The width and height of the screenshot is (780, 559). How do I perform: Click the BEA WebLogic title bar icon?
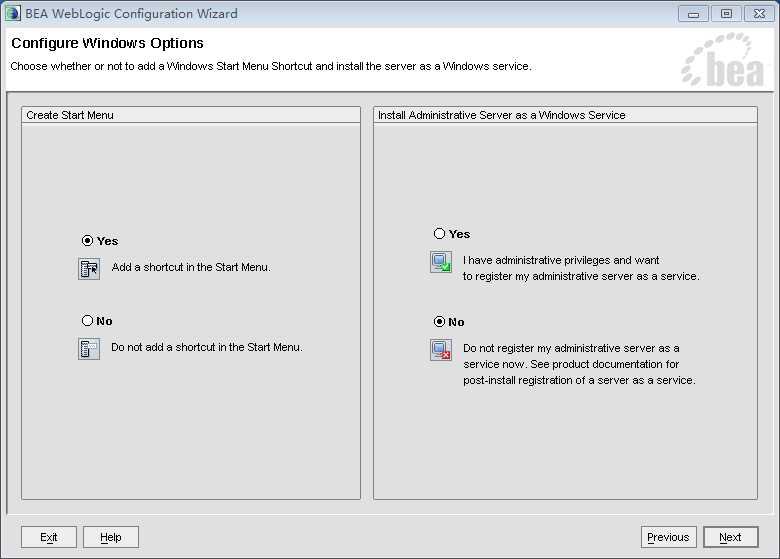point(13,13)
